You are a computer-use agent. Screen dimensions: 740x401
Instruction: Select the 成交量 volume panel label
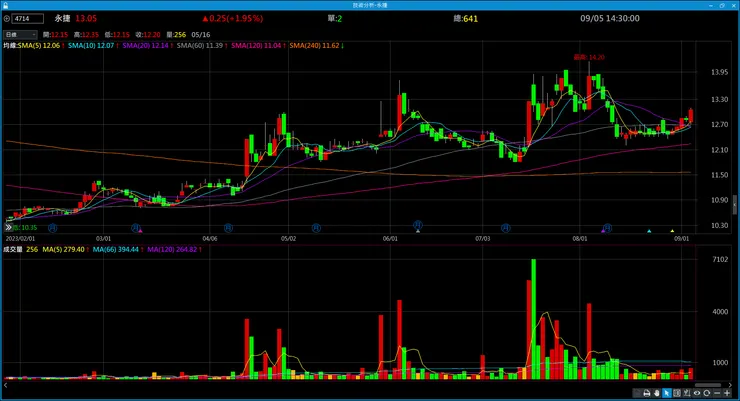13,249
